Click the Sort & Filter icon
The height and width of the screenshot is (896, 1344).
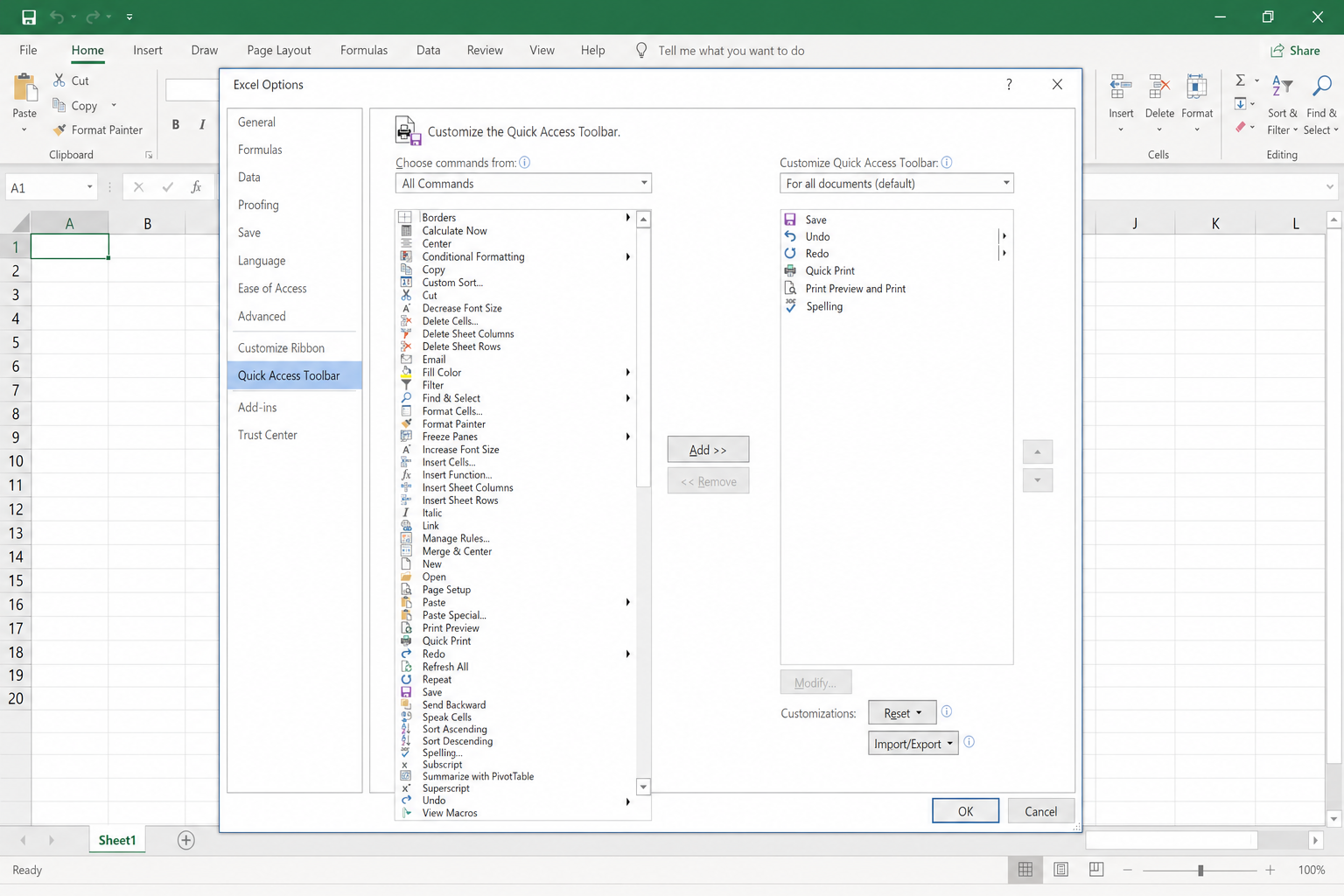click(x=1282, y=86)
